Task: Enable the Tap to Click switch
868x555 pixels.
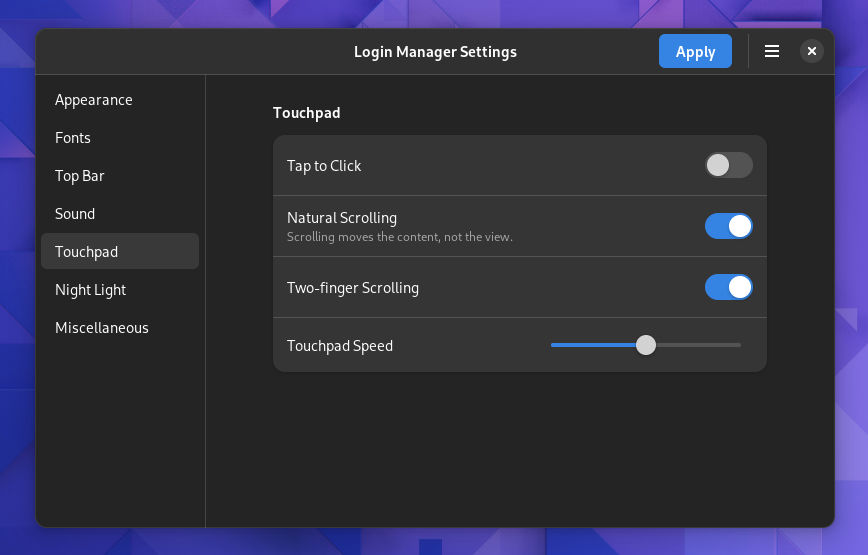Action: pos(728,166)
